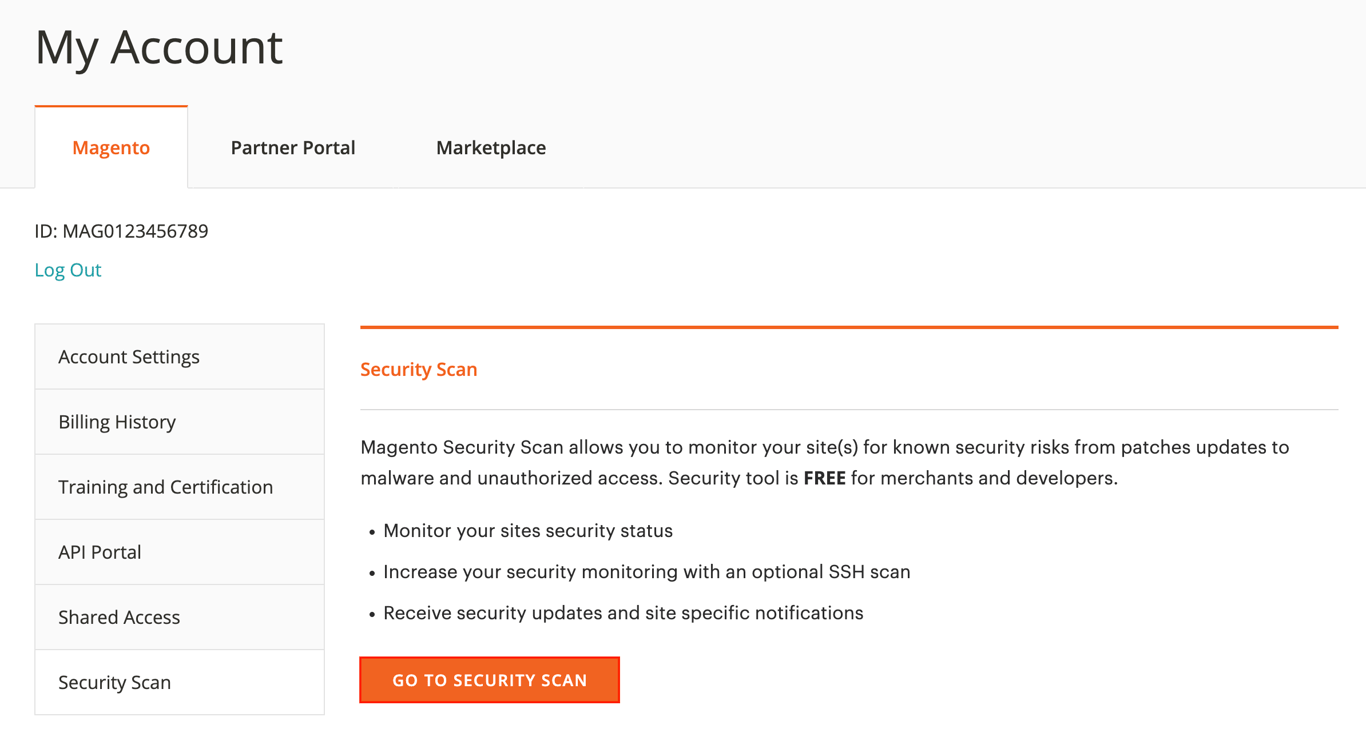Open Training and Certification page

tap(166, 486)
